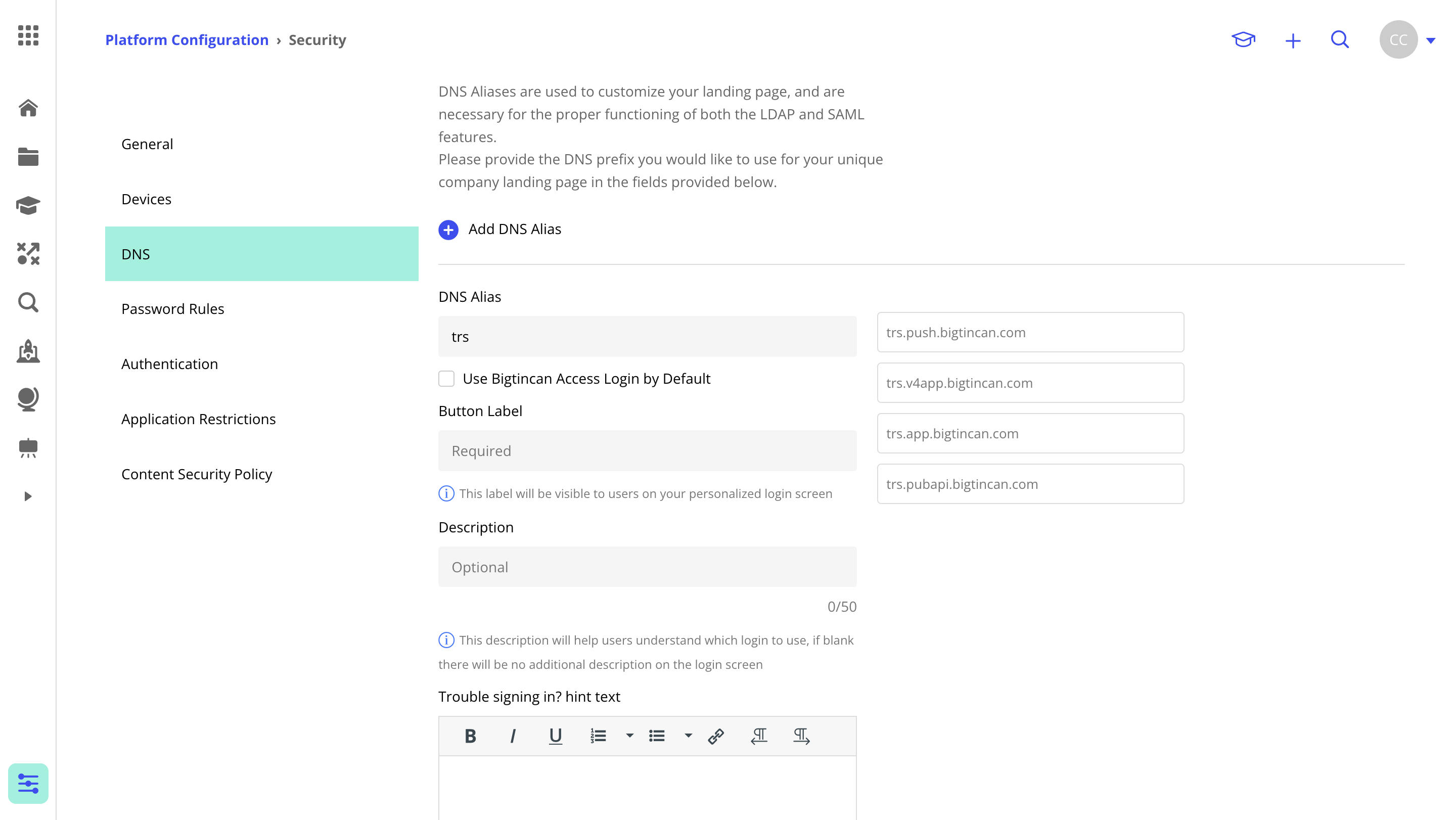Focus the Description optional field
The width and height of the screenshot is (1456, 820).
coord(647,566)
